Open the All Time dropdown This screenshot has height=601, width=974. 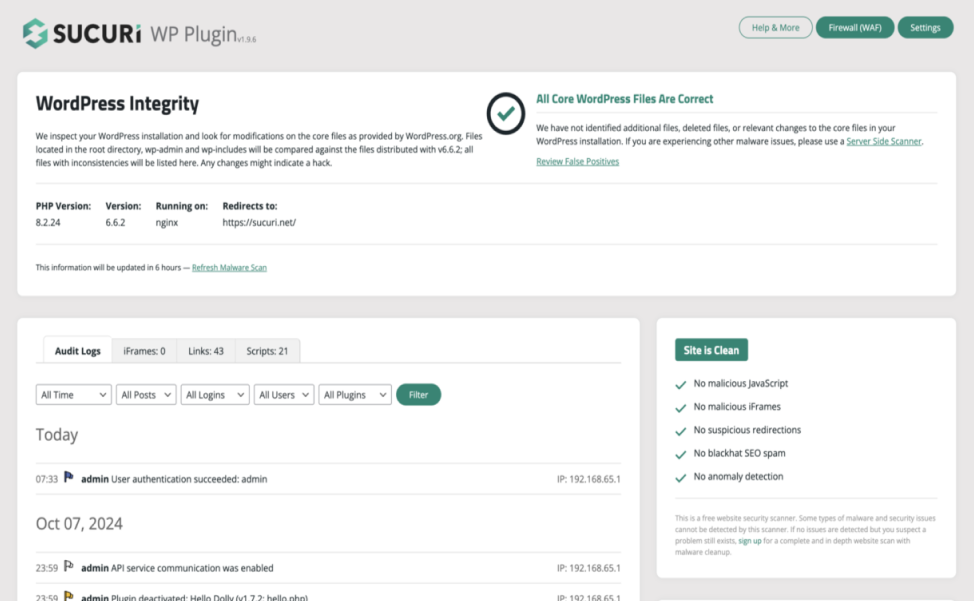[x=73, y=395]
